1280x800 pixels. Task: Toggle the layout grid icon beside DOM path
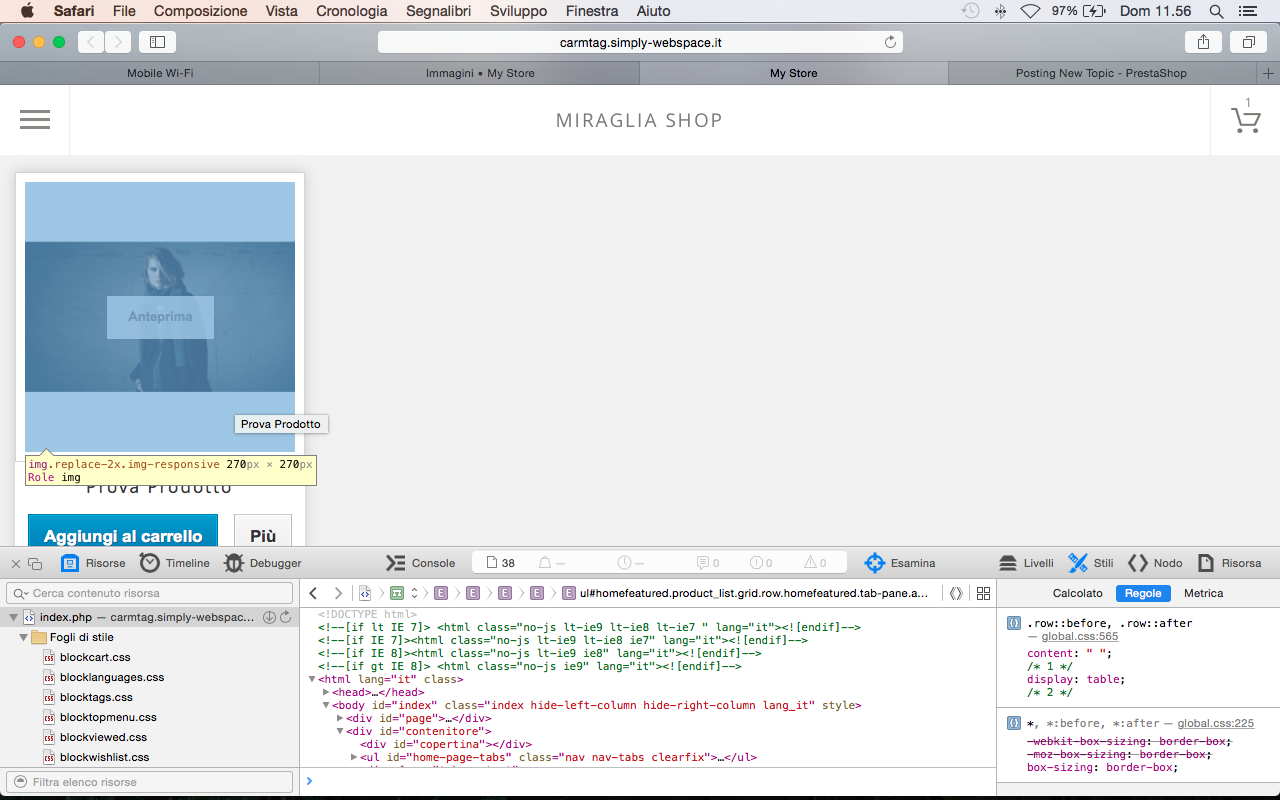coord(983,593)
